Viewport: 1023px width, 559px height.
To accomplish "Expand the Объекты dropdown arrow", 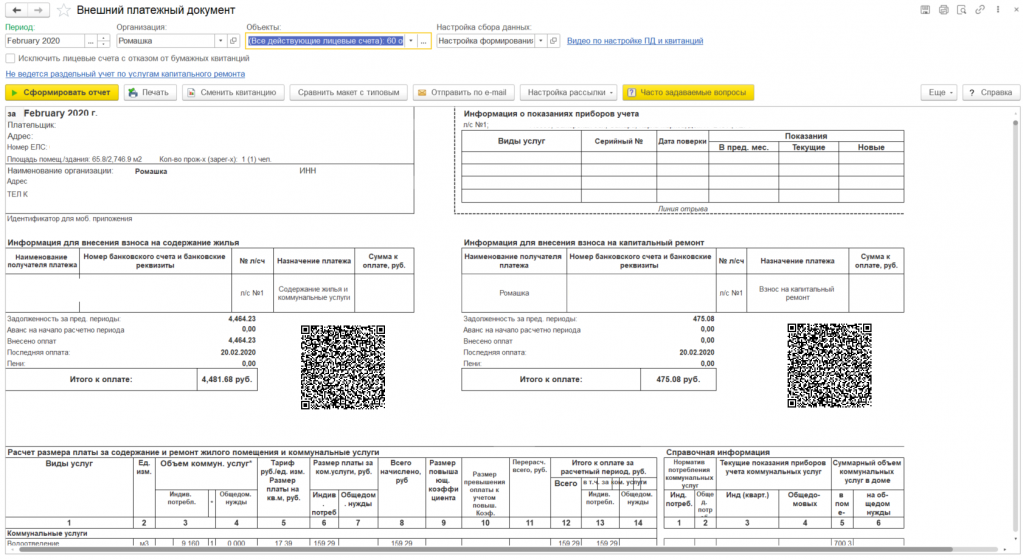I will [x=411, y=40].
